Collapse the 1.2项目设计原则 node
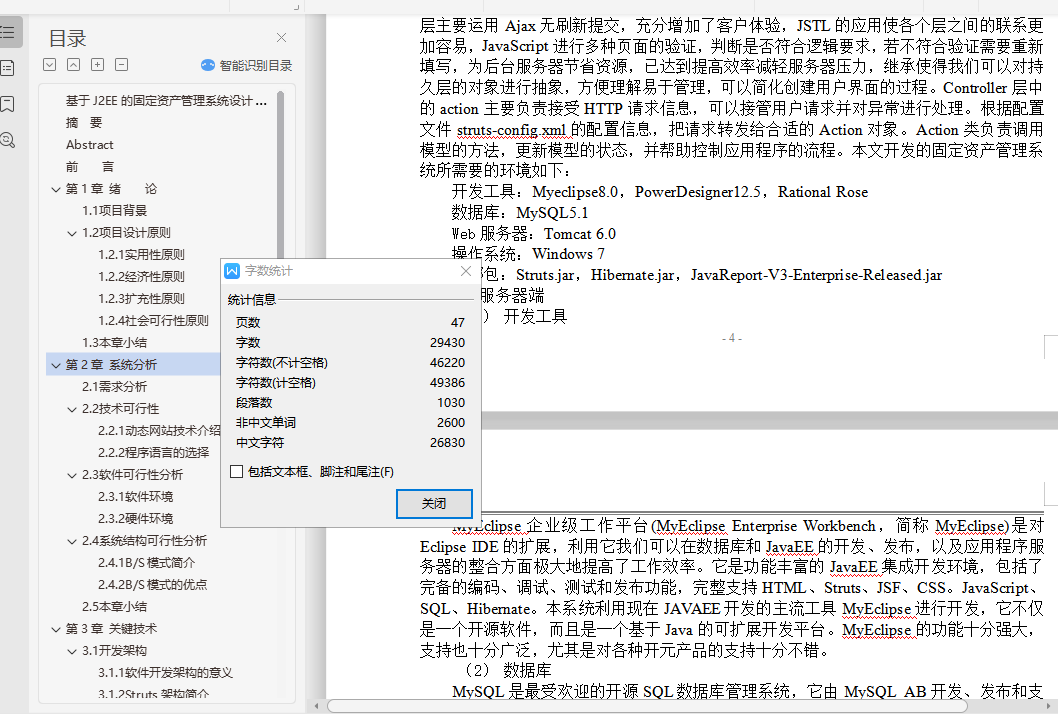Viewport: 1058px width, 714px height. click(72, 233)
